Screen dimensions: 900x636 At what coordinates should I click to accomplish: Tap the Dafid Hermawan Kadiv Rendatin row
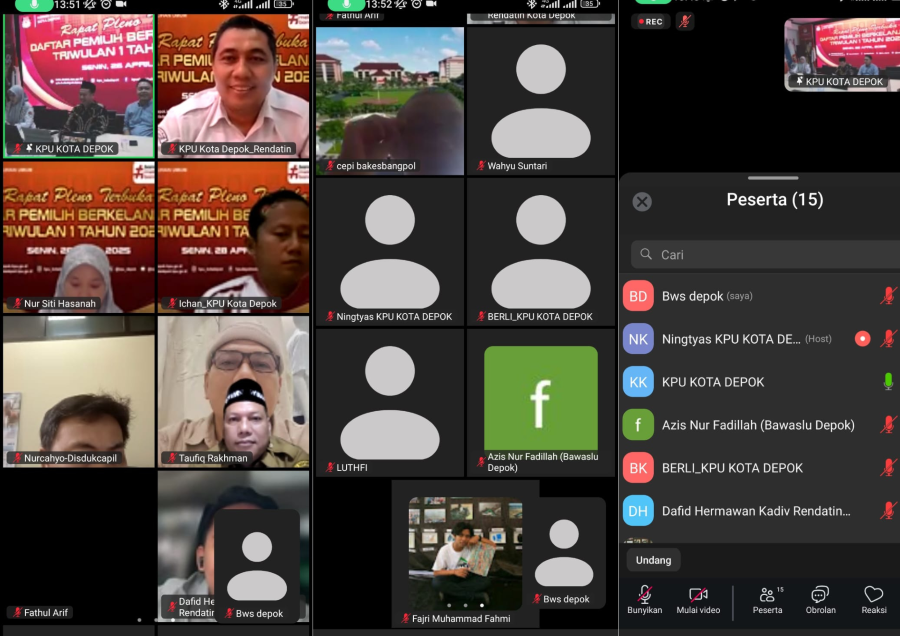(x=756, y=511)
